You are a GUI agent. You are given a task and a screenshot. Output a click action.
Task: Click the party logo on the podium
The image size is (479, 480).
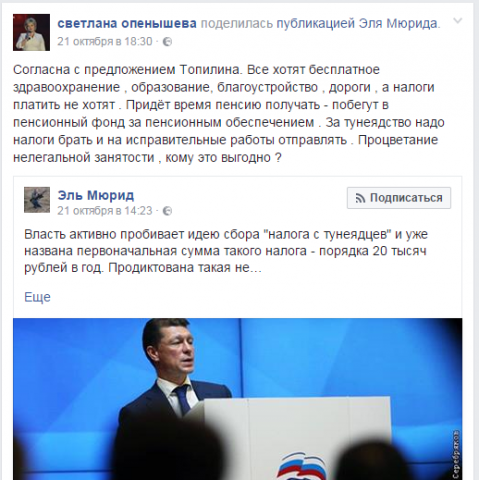click(302, 465)
